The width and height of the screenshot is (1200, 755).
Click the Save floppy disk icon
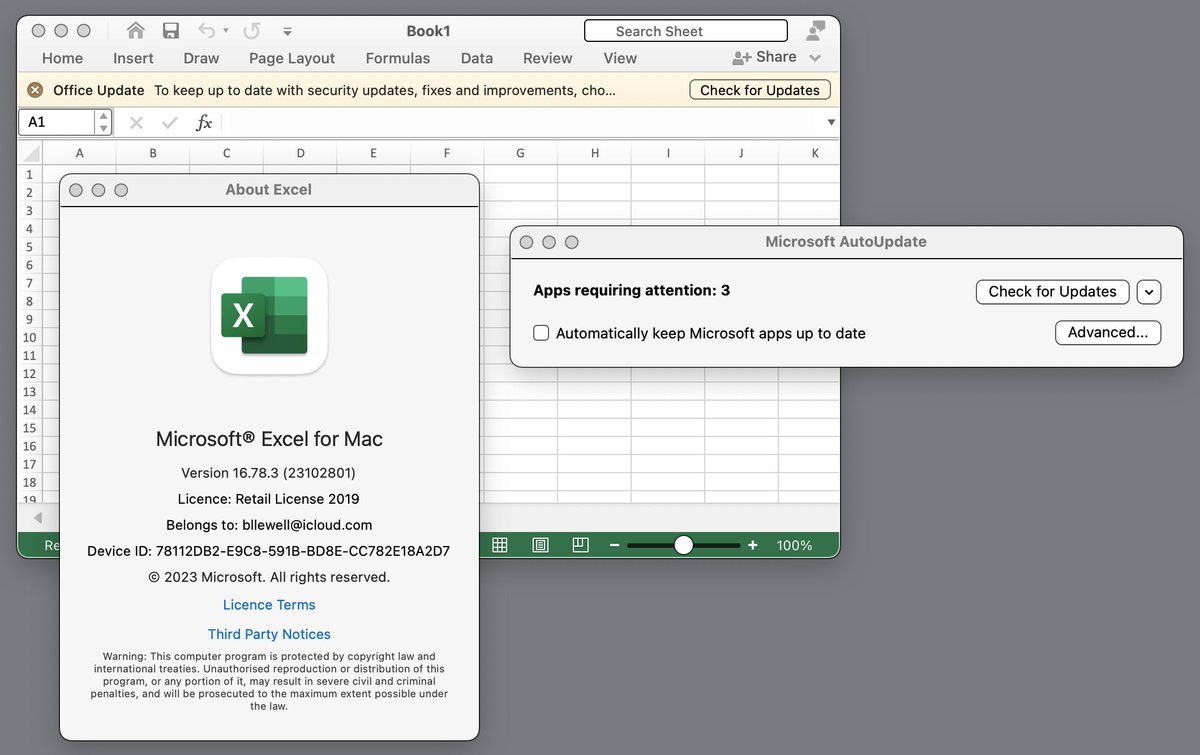(x=171, y=31)
